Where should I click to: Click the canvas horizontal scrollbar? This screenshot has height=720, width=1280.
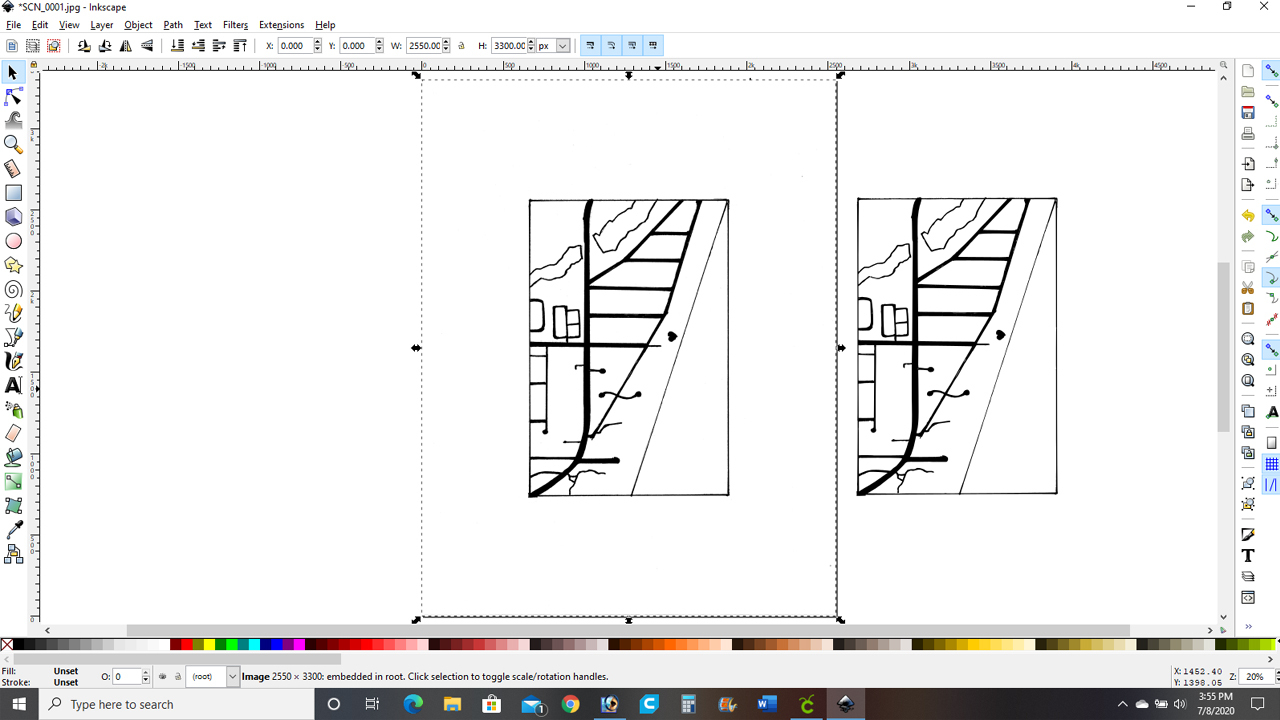click(629, 630)
